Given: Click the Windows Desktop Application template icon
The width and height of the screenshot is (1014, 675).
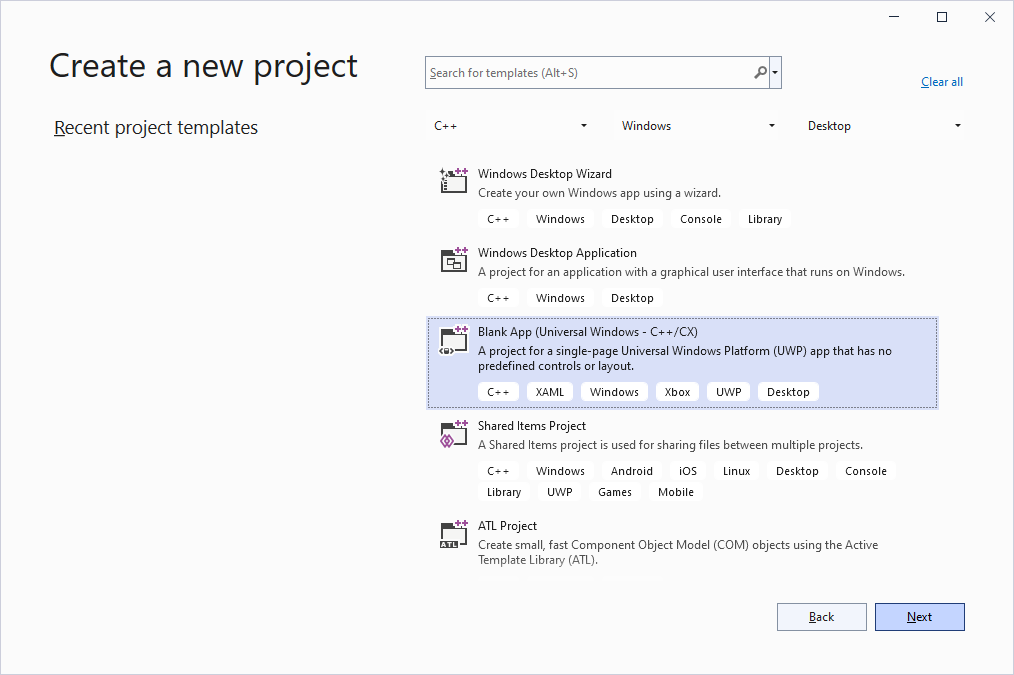Looking at the screenshot, I should click(454, 260).
